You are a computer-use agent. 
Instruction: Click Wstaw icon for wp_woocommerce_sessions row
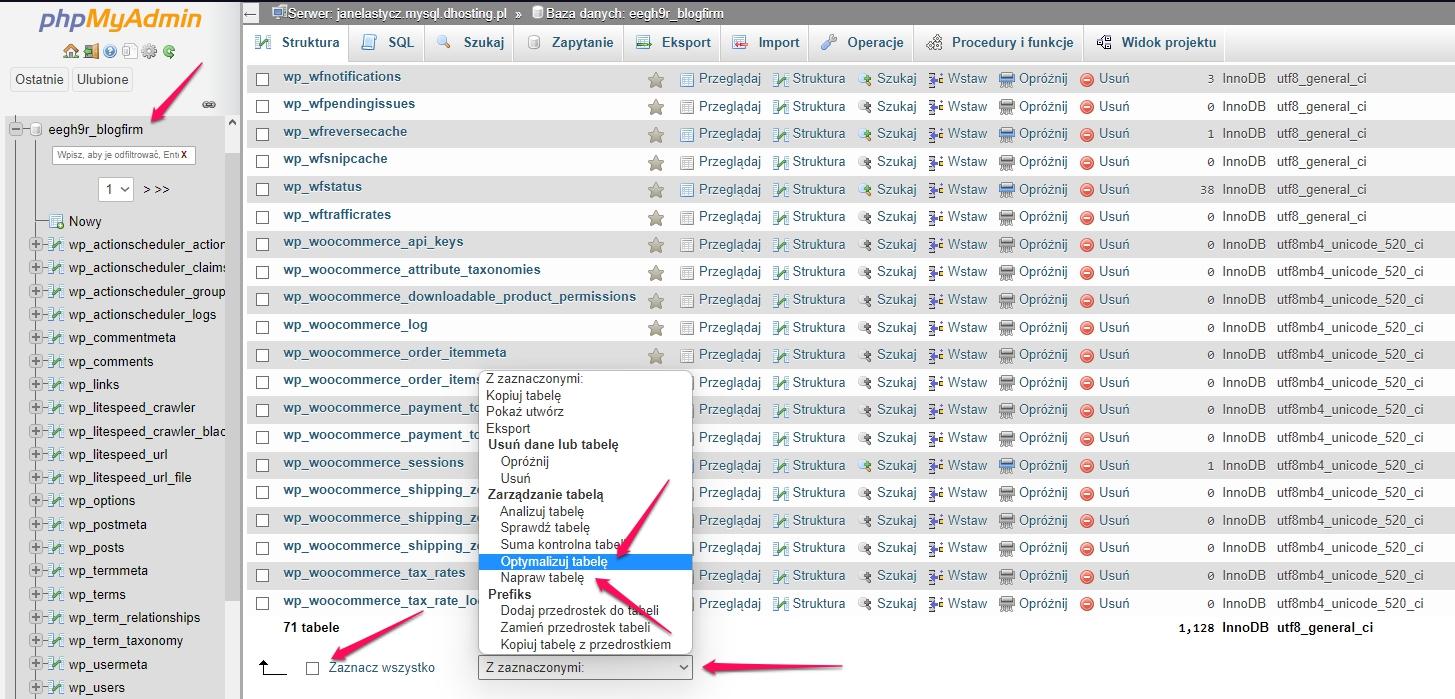pyautogui.click(x=936, y=466)
